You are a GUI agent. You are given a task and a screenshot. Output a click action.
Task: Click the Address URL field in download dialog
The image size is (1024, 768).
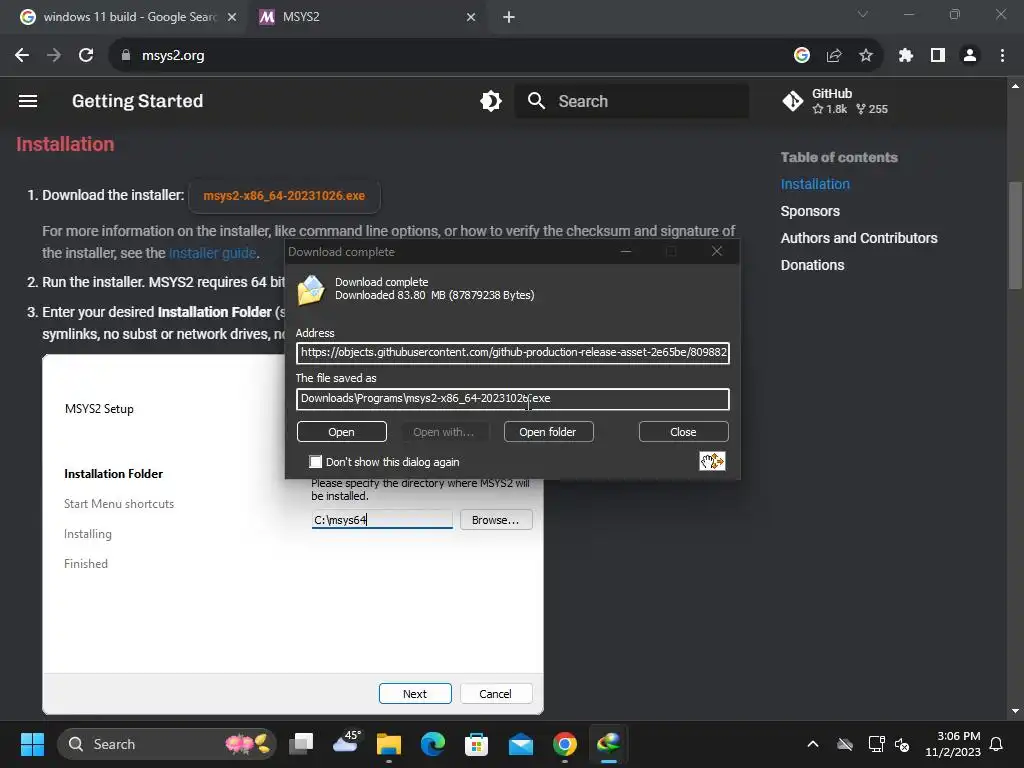coord(513,353)
